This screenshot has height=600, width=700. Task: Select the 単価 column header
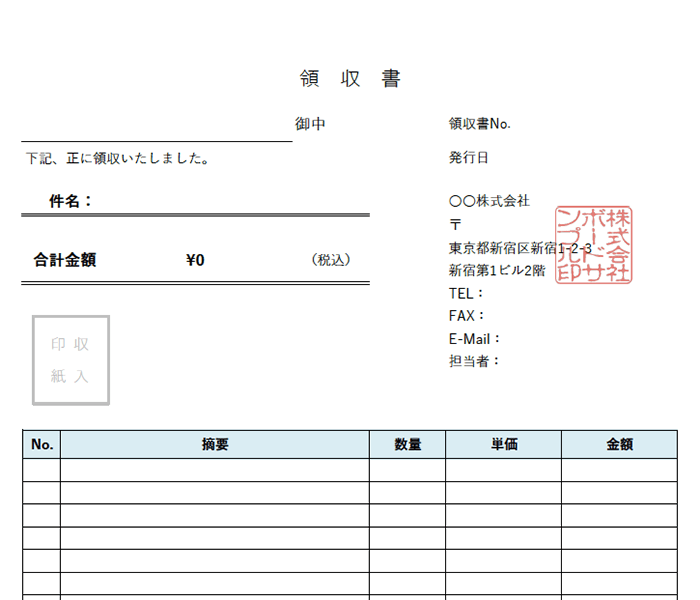(x=504, y=445)
